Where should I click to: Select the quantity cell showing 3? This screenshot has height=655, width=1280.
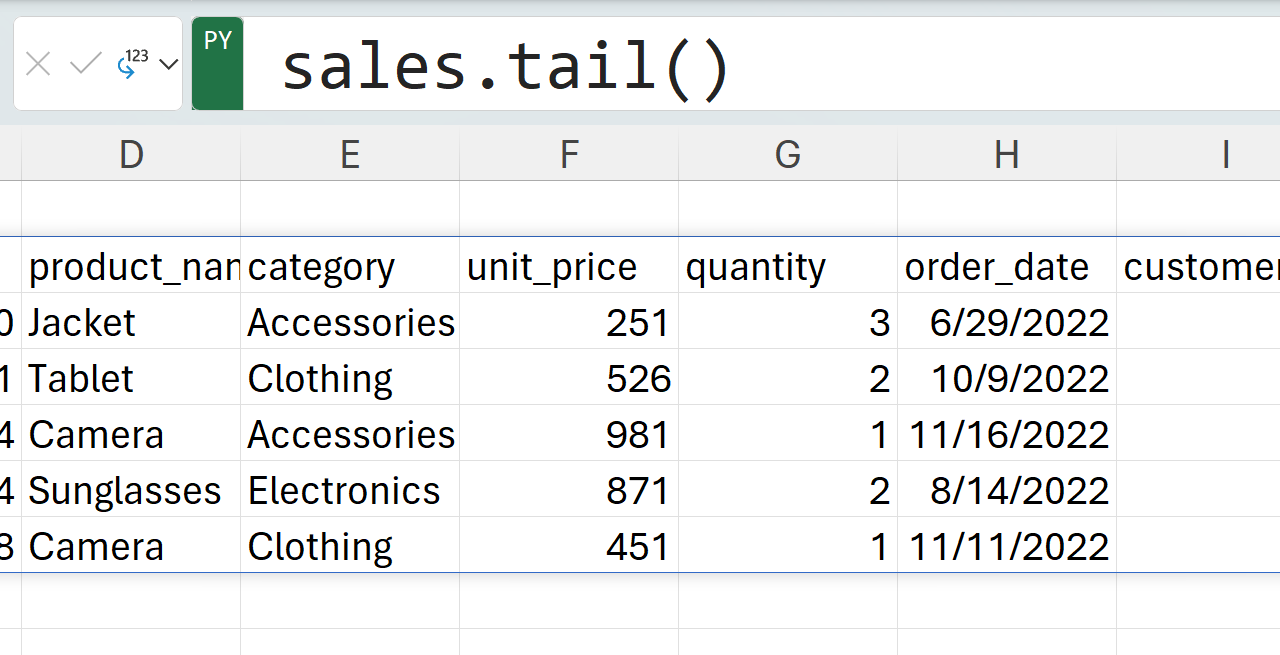pos(787,323)
